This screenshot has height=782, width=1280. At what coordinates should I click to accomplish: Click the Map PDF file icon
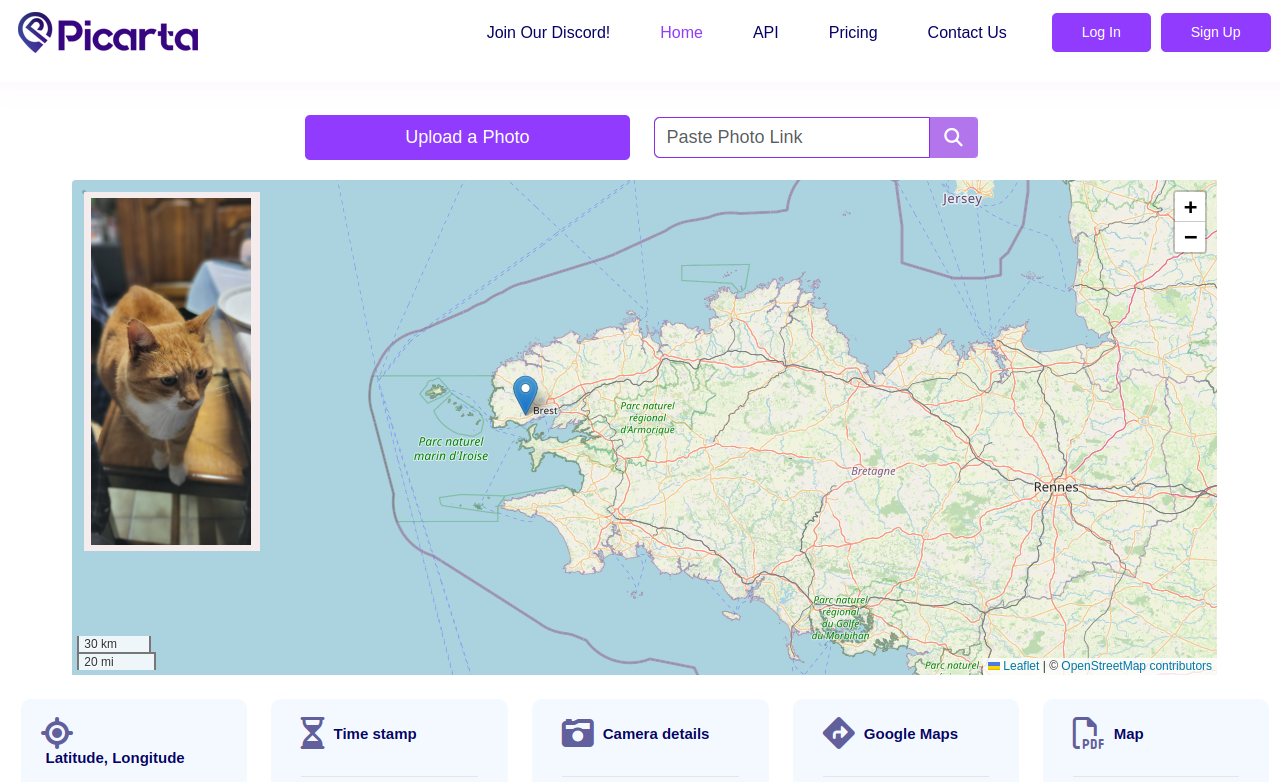tap(1087, 733)
